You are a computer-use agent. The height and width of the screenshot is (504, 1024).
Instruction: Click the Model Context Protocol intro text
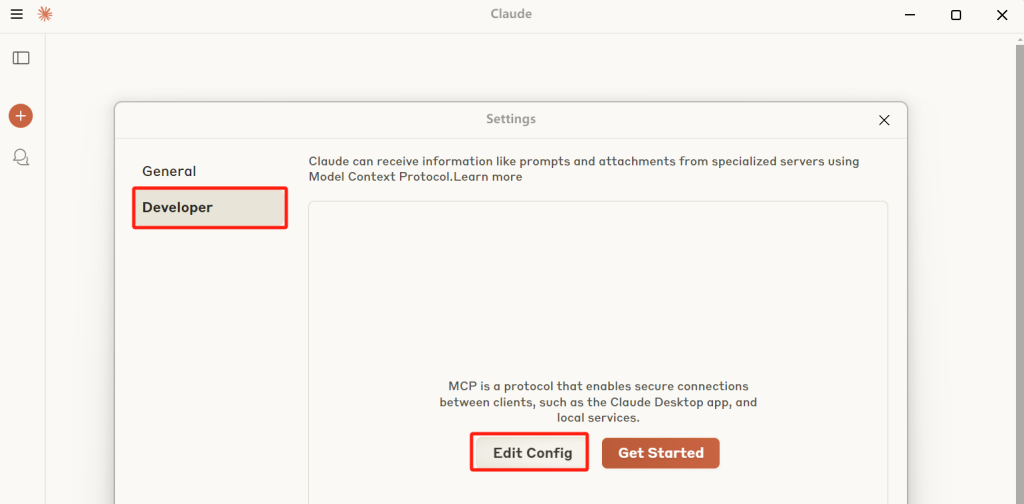(584, 169)
